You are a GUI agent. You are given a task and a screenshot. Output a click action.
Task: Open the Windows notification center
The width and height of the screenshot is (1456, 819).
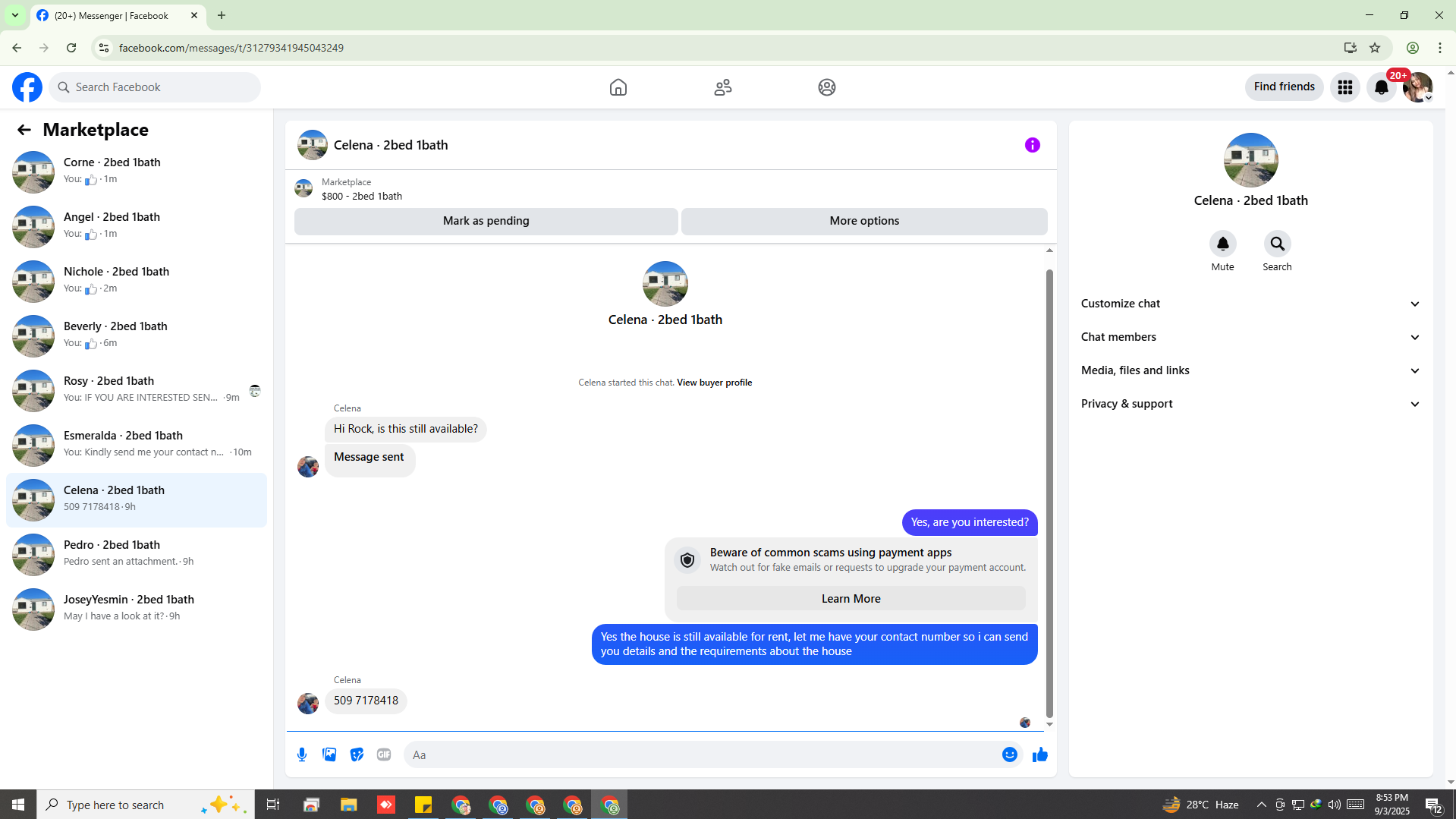point(1434,805)
